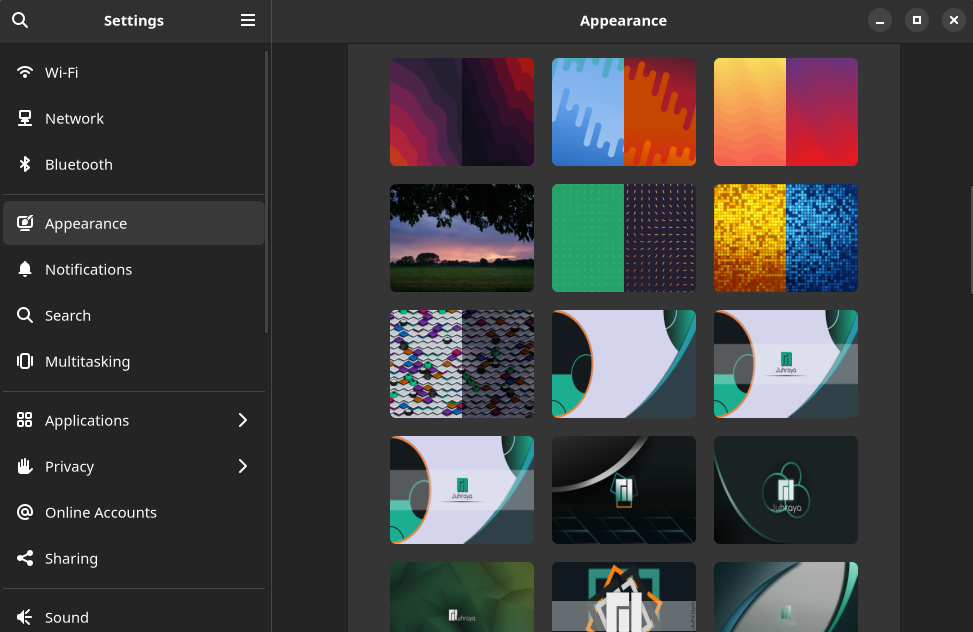Go to Bluetooth settings
This screenshot has height=632, width=973.
[134, 165]
